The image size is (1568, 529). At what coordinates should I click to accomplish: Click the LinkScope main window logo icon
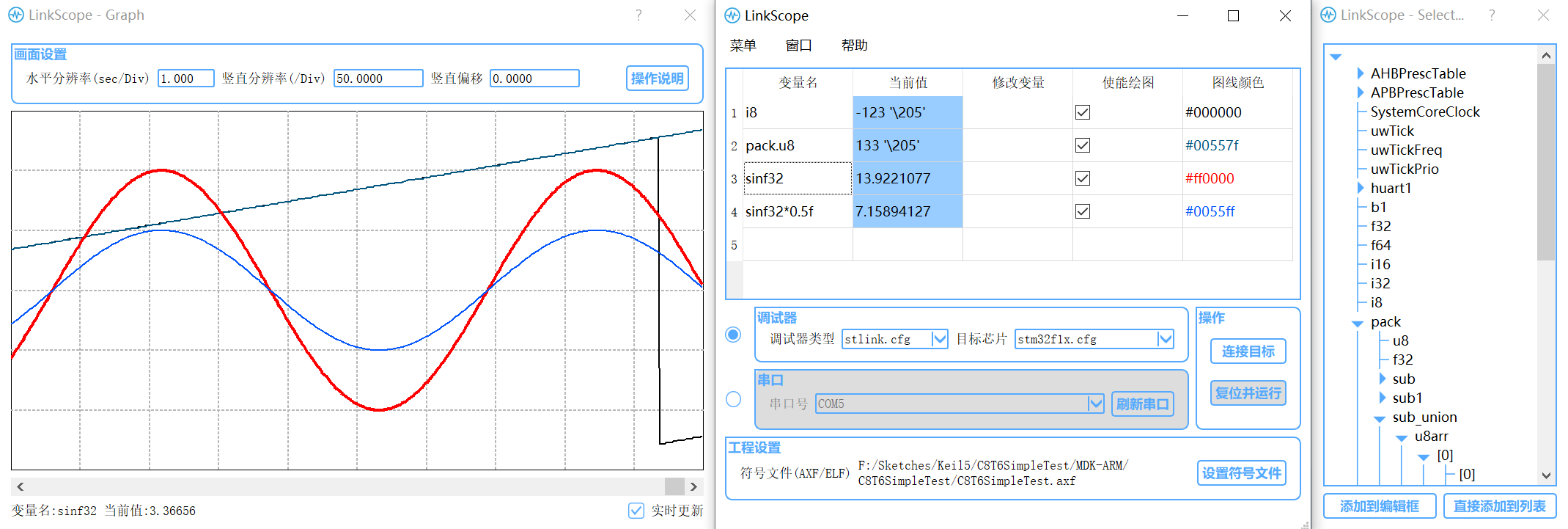pos(732,15)
